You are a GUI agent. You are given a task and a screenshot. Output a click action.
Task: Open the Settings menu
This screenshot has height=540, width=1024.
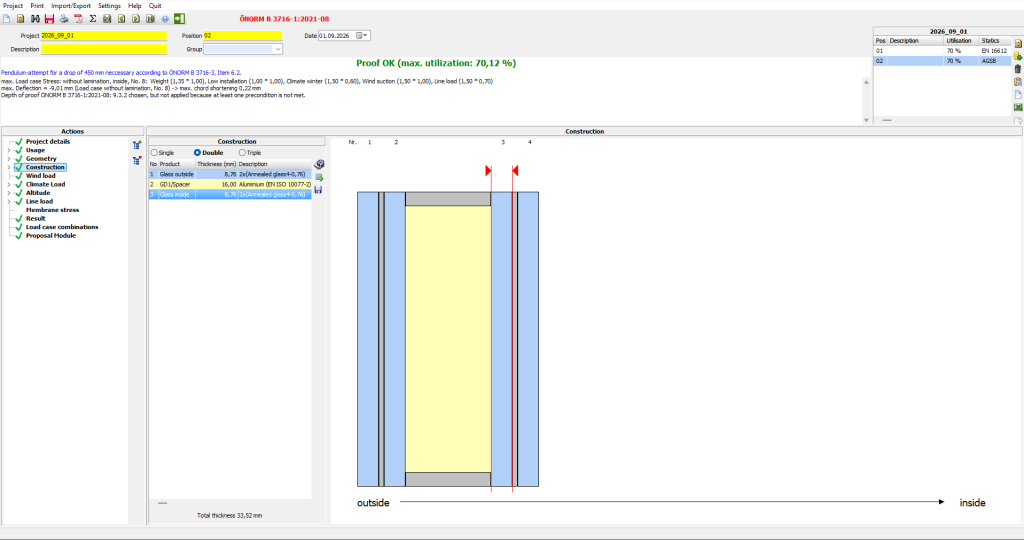pyautogui.click(x=109, y=6)
